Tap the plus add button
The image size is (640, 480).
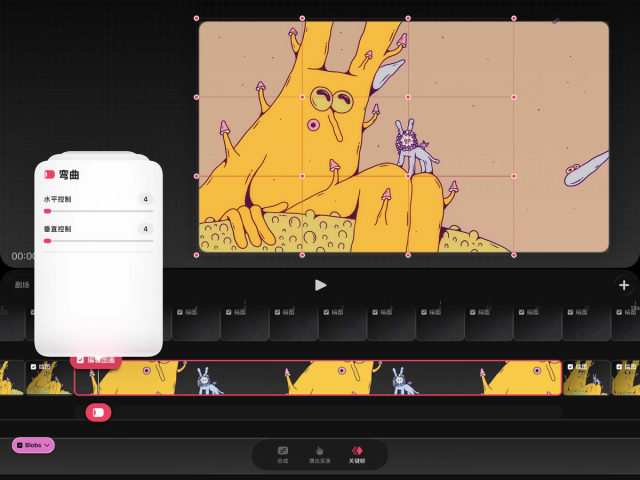click(624, 285)
